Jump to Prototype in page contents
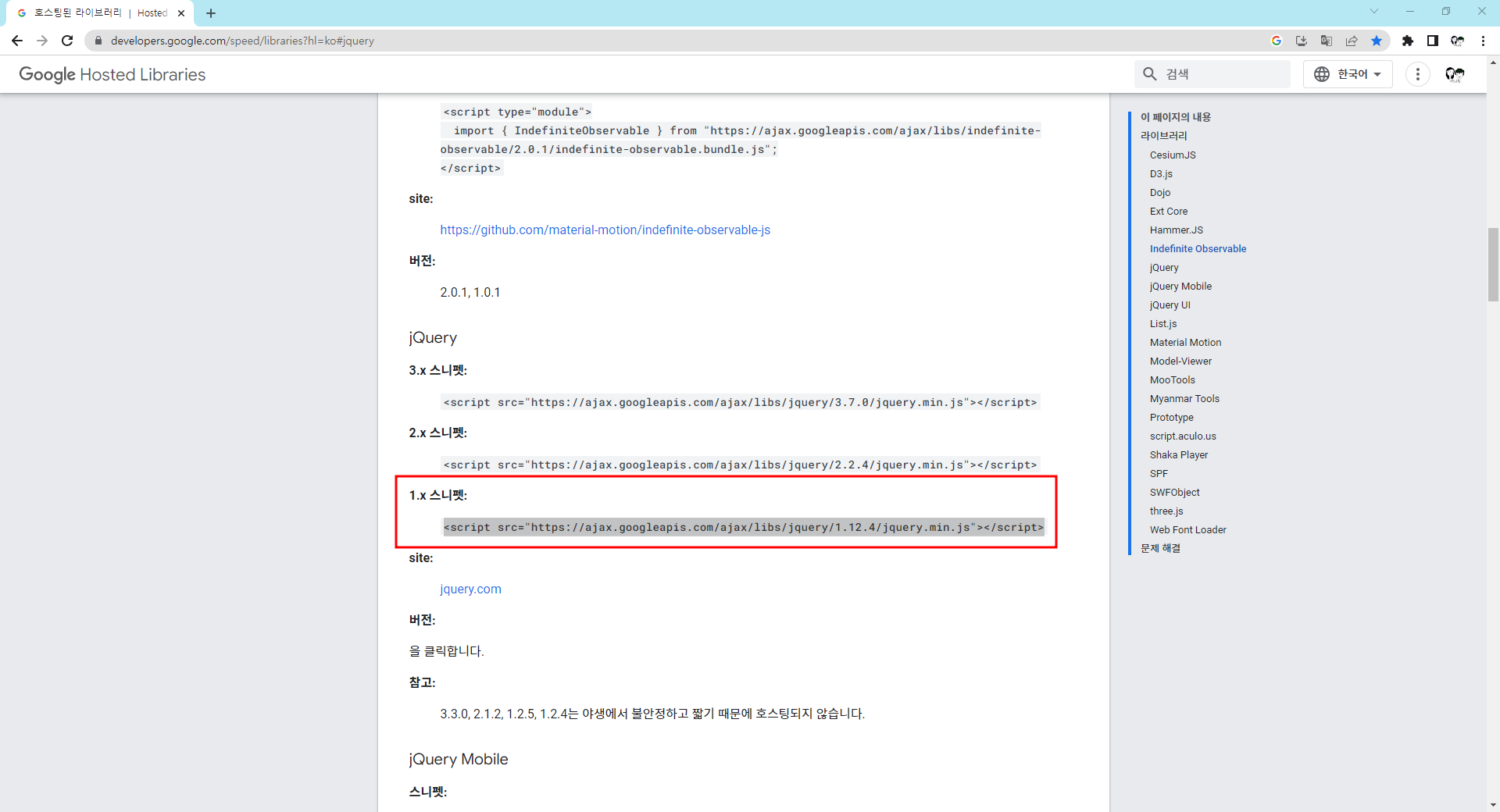Image resolution: width=1500 pixels, height=812 pixels. [1172, 417]
